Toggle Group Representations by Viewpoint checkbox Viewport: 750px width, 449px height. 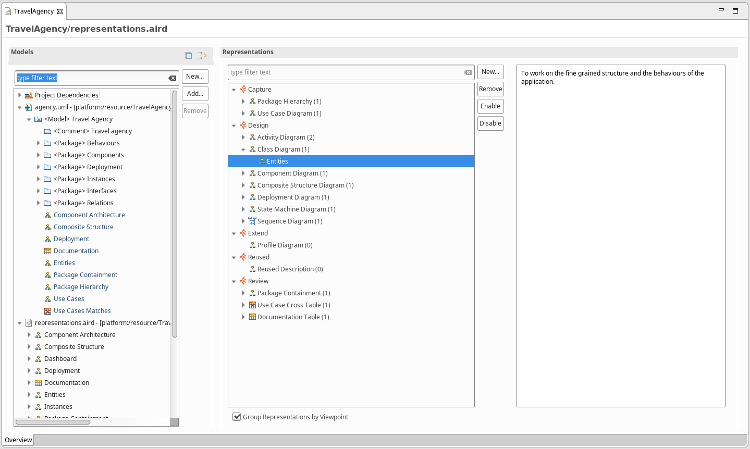[x=236, y=417]
